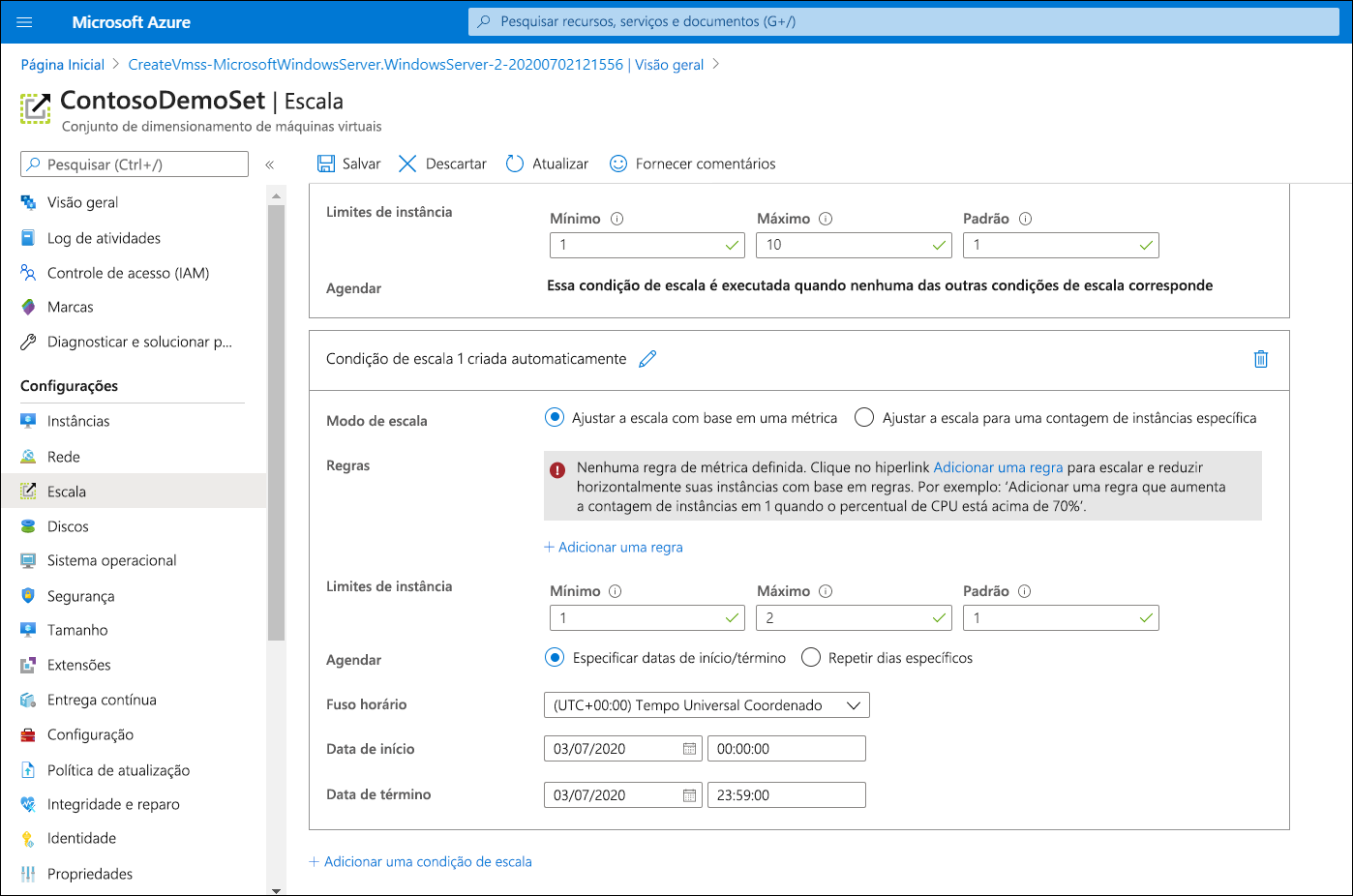Click the Segurança shield icon
Image resolution: width=1353 pixels, height=896 pixels.
coord(28,596)
